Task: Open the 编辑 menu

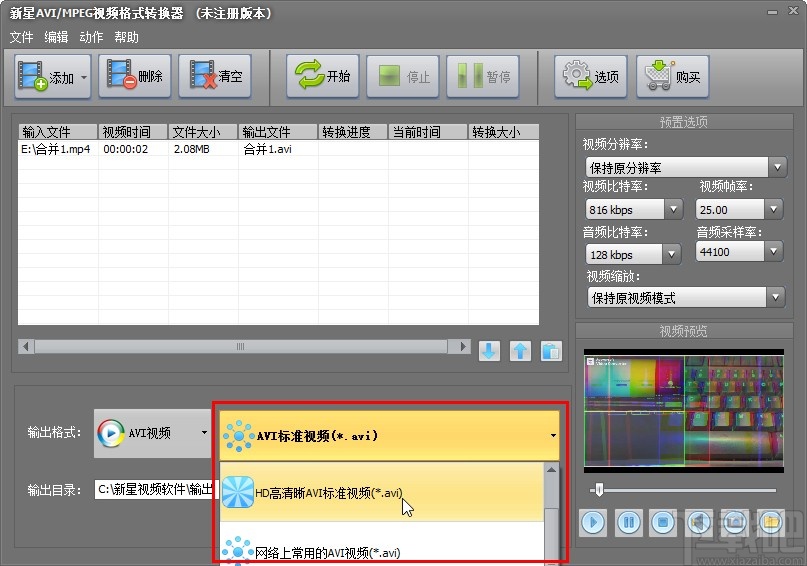Action: [x=56, y=37]
